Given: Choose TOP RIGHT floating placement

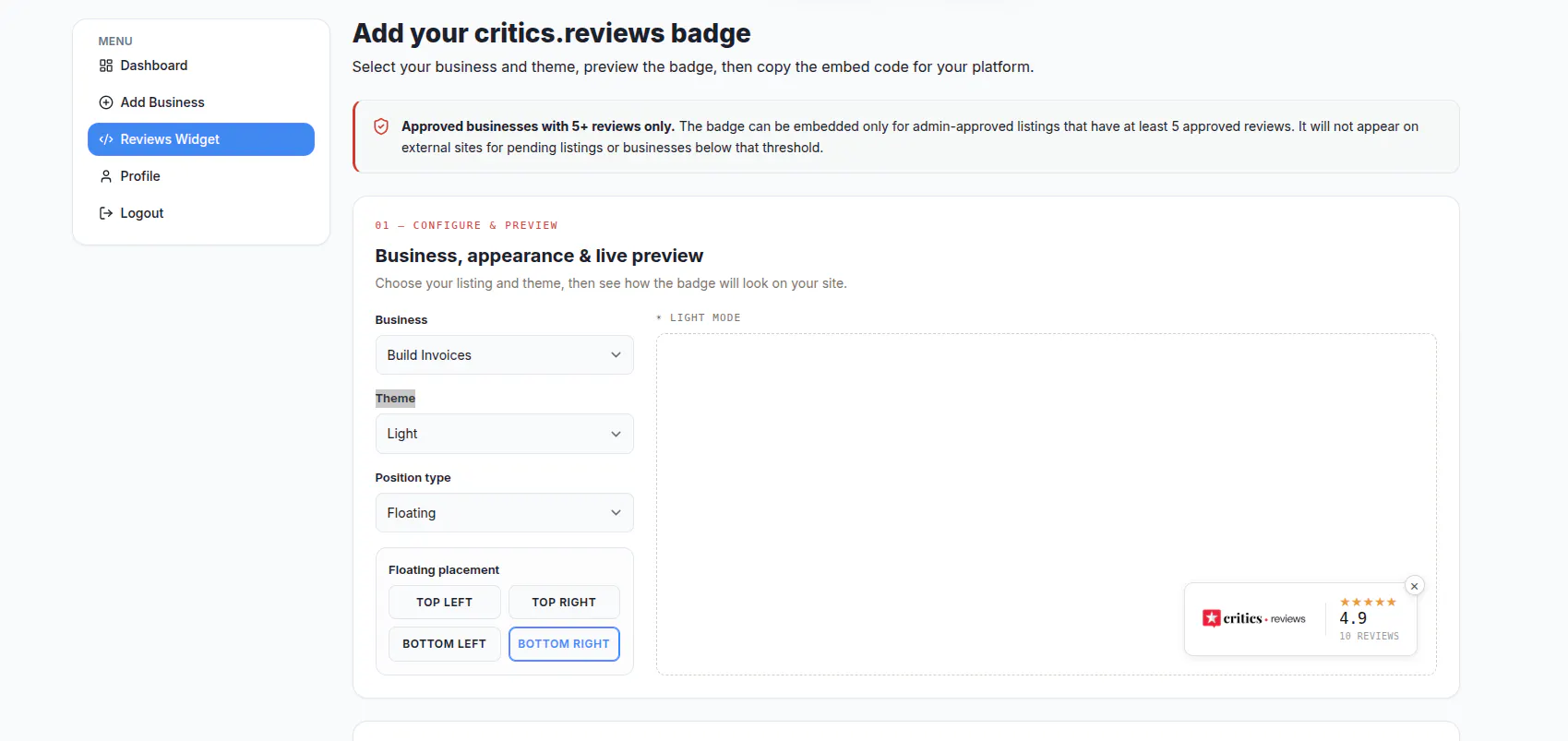Looking at the screenshot, I should click(564, 603).
